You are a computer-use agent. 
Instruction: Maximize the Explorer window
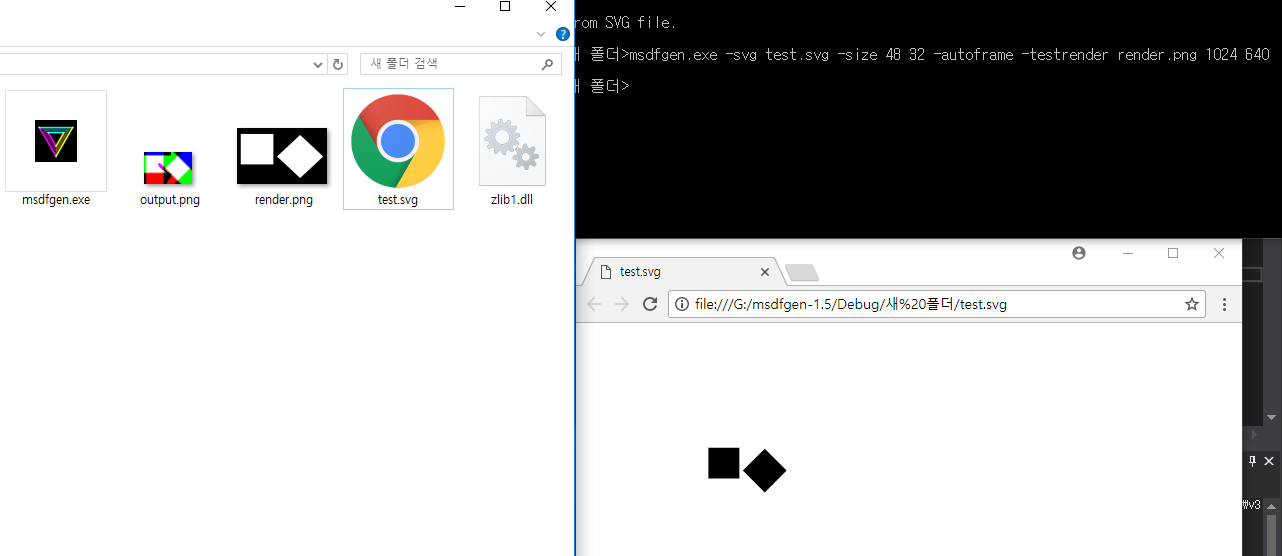(x=505, y=6)
